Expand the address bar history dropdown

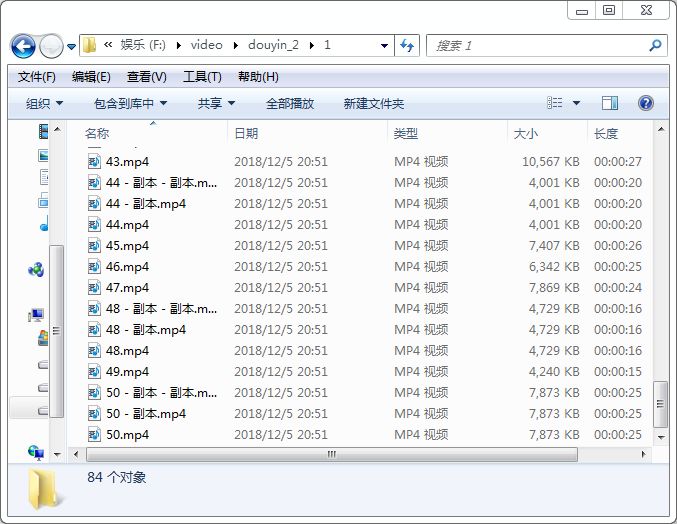click(385, 46)
